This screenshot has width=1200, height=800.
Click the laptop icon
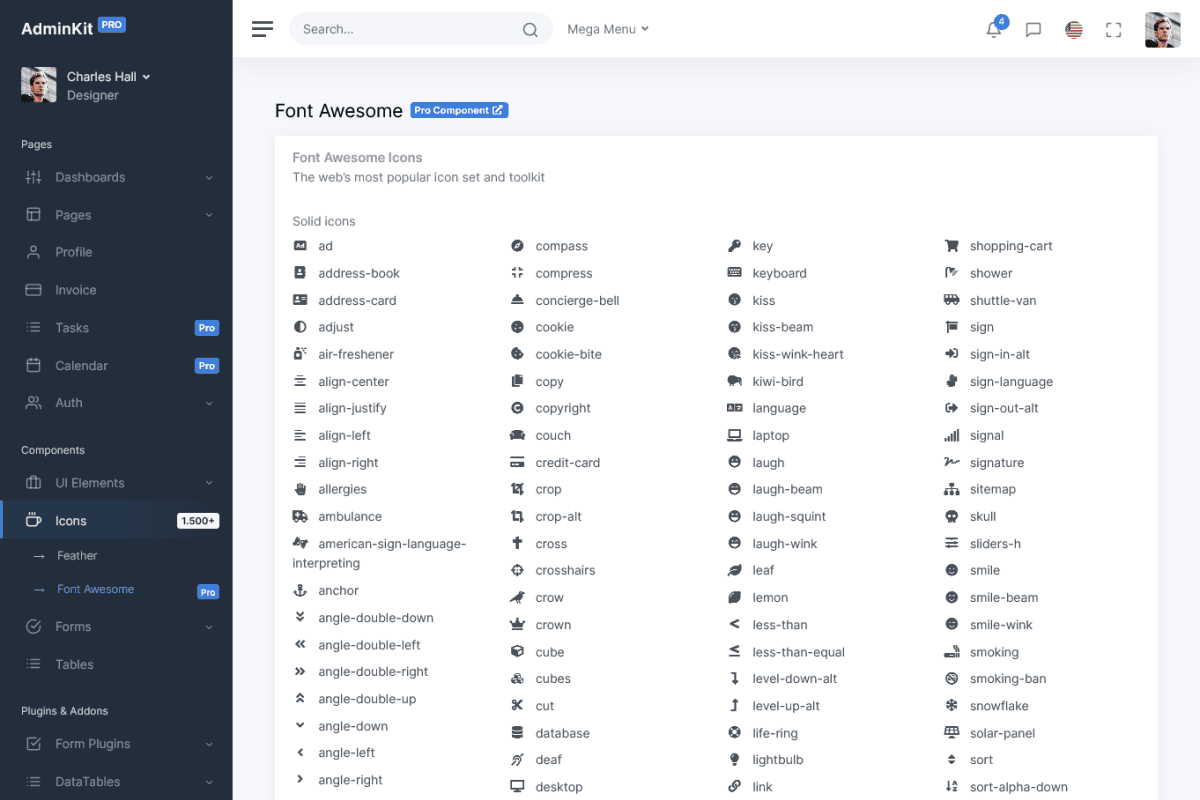(x=734, y=436)
